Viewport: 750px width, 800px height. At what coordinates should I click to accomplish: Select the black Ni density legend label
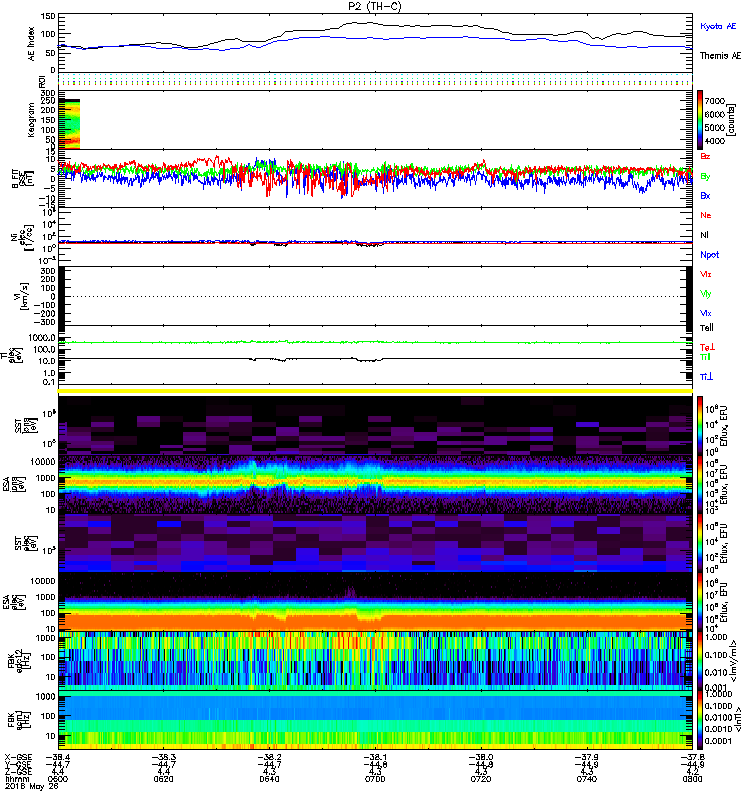(704, 235)
